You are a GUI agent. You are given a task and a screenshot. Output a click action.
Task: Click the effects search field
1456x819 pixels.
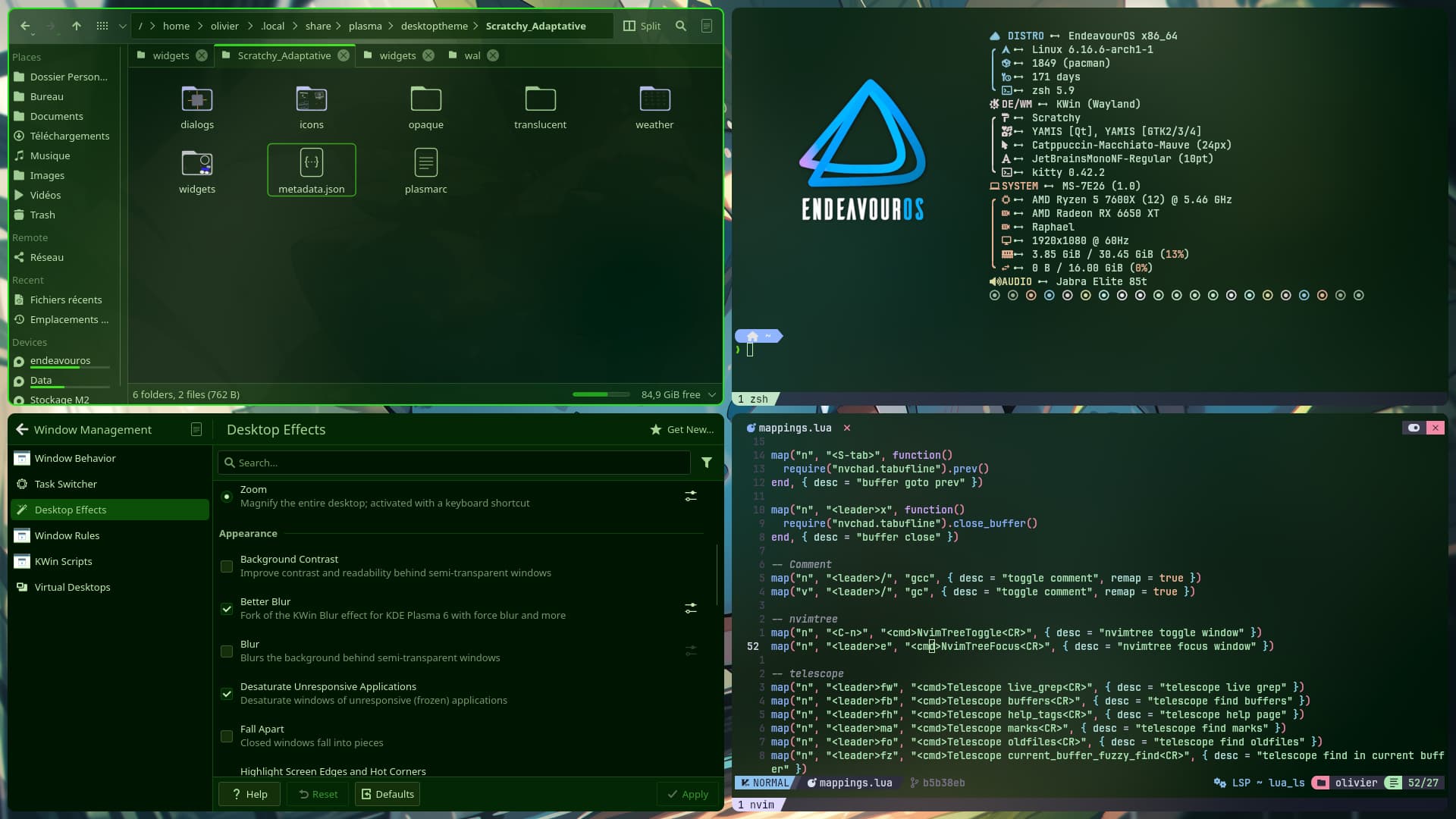tap(455, 463)
